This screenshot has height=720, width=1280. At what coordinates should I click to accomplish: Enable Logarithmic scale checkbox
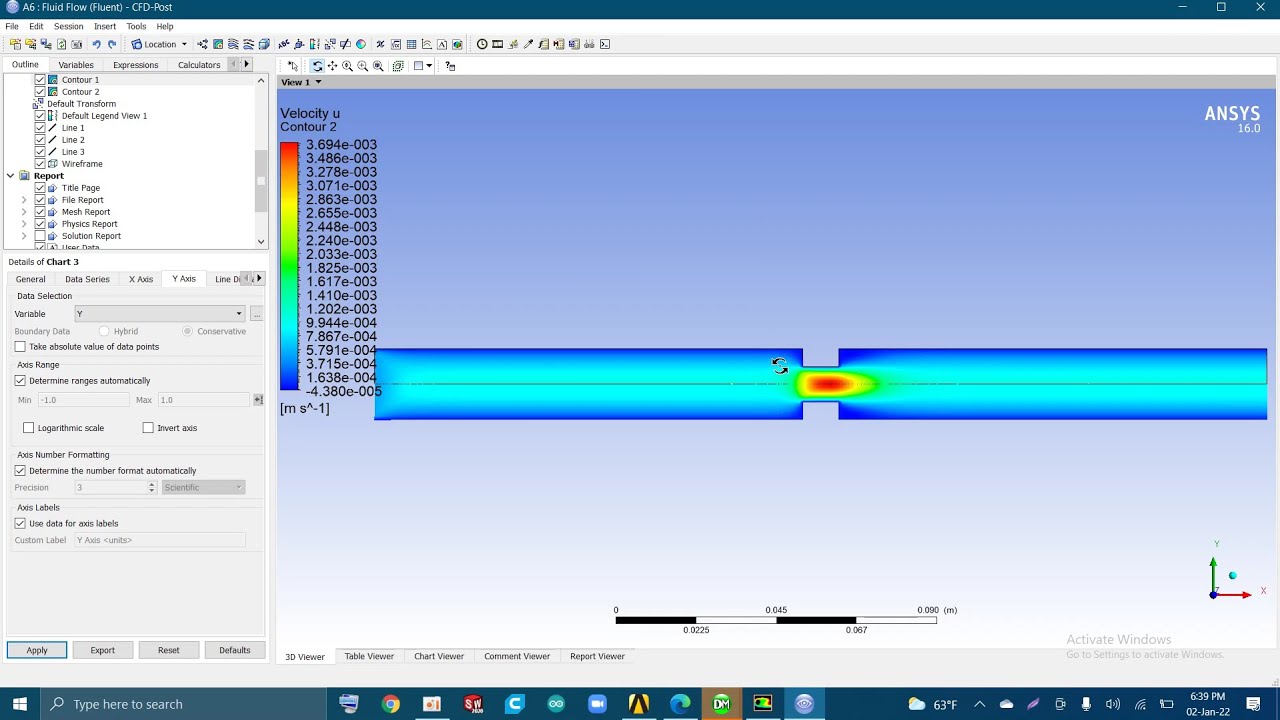(x=28, y=428)
